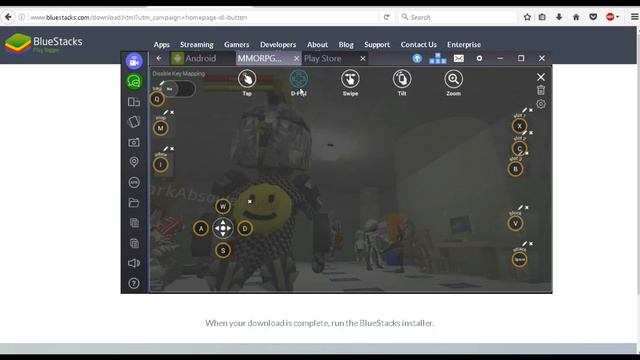Switch to the Play Store tab
This screenshot has height=360, width=640.
click(335, 58)
